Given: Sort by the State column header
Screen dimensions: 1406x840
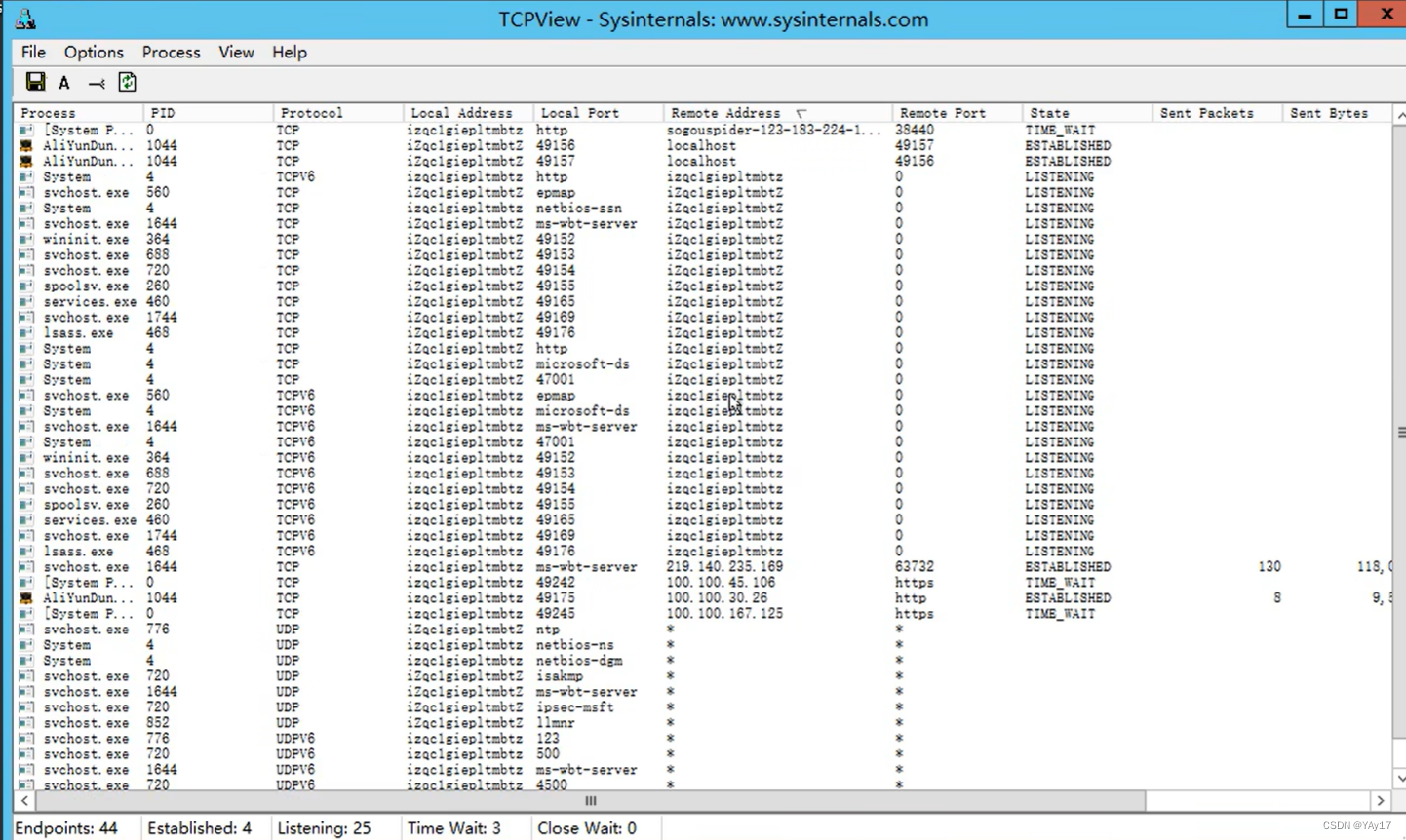Looking at the screenshot, I should pos(1087,113).
